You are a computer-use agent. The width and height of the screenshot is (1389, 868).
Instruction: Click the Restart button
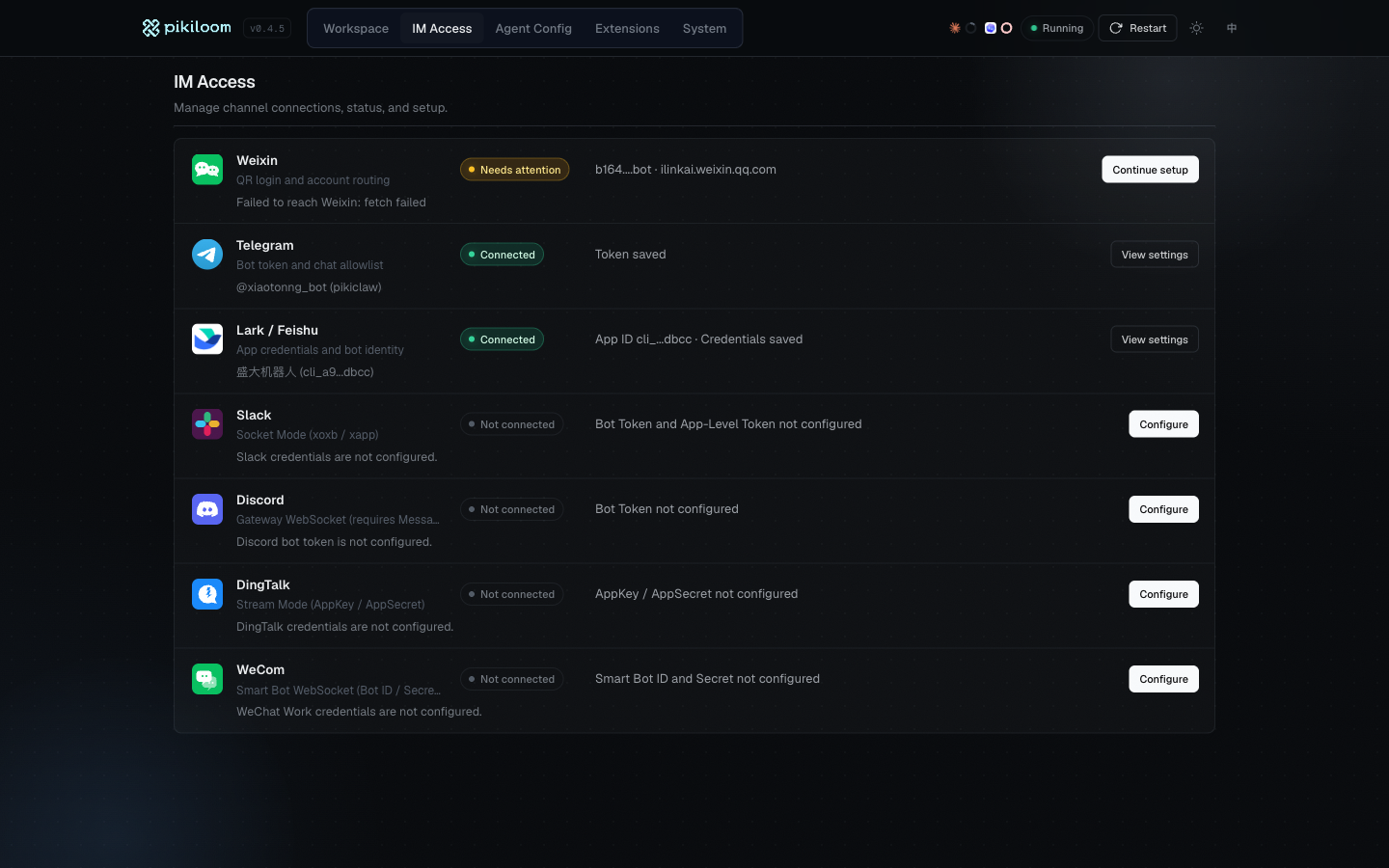click(x=1137, y=28)
